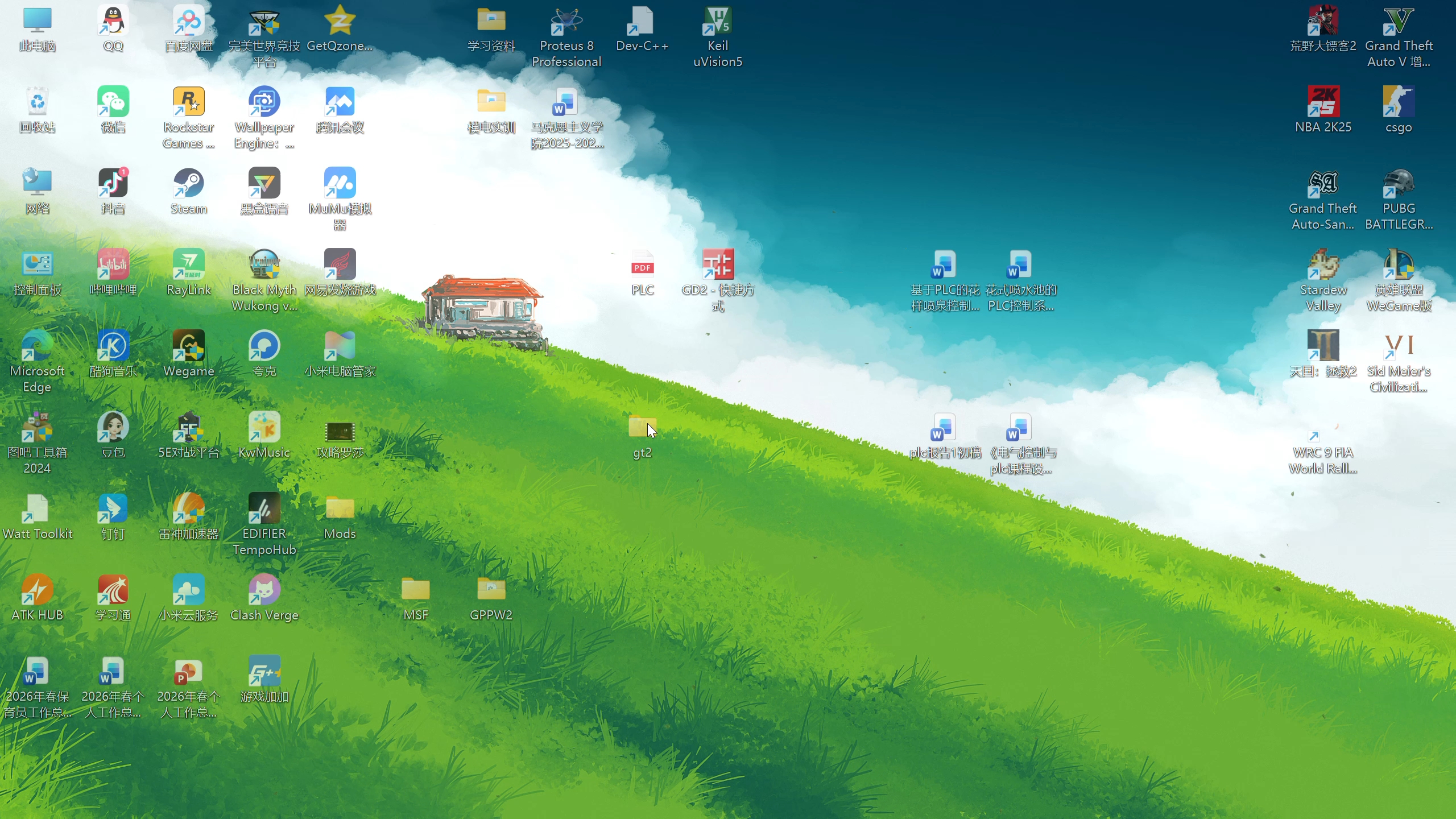Click the League of Legends WeGame (英雄联盟) icon

(x=1399, y=265)
